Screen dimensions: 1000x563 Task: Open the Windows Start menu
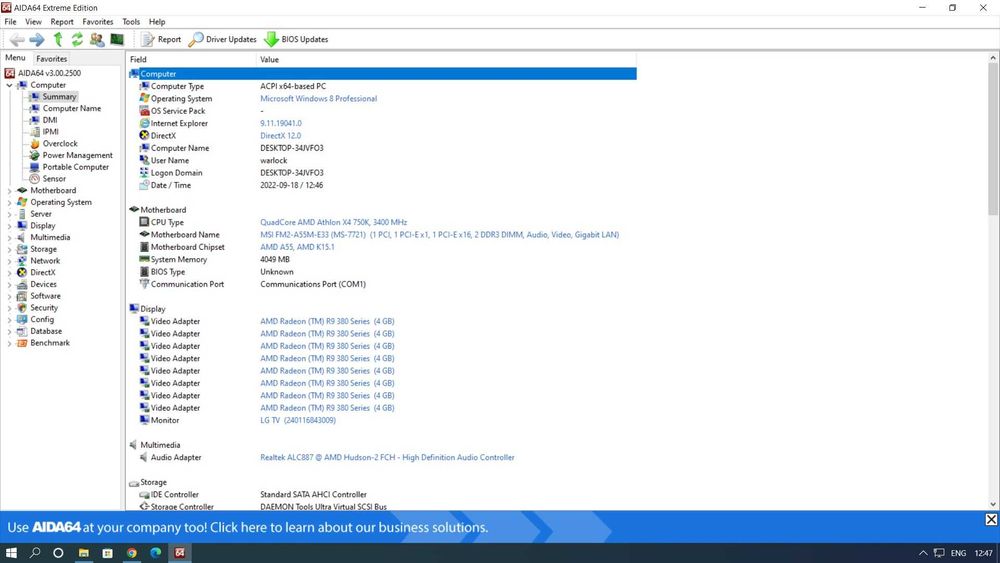coord(11,553)
